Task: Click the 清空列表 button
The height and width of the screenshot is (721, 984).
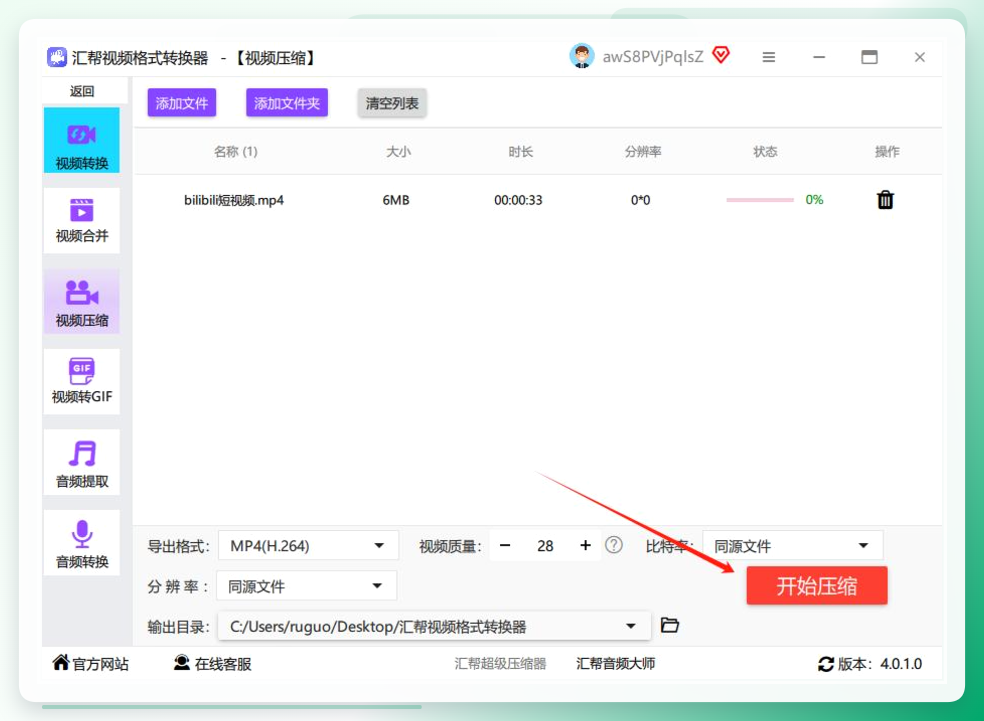Action: tap(392, 103)
